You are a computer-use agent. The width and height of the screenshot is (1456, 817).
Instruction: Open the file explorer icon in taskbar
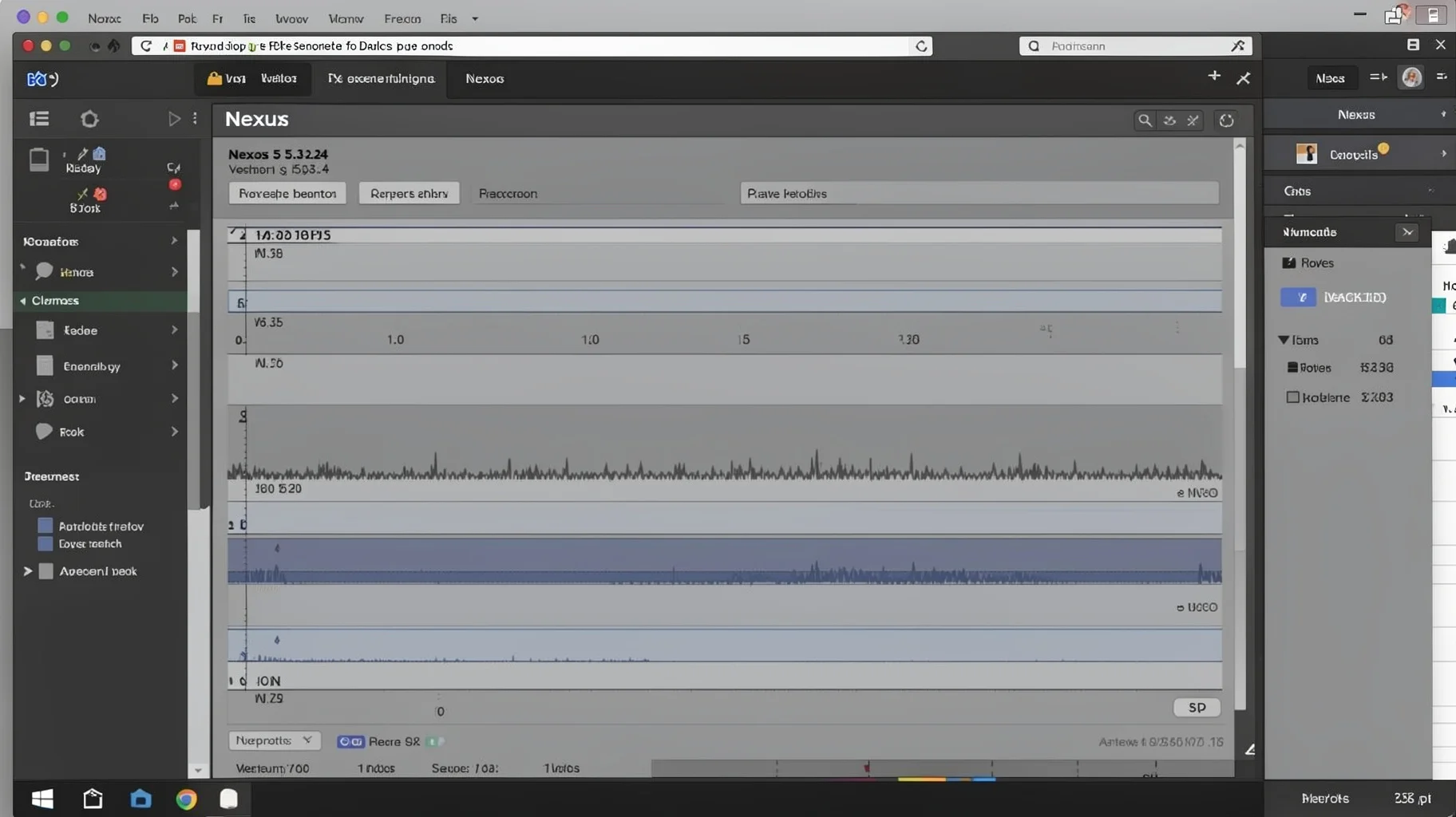[93, 799]
